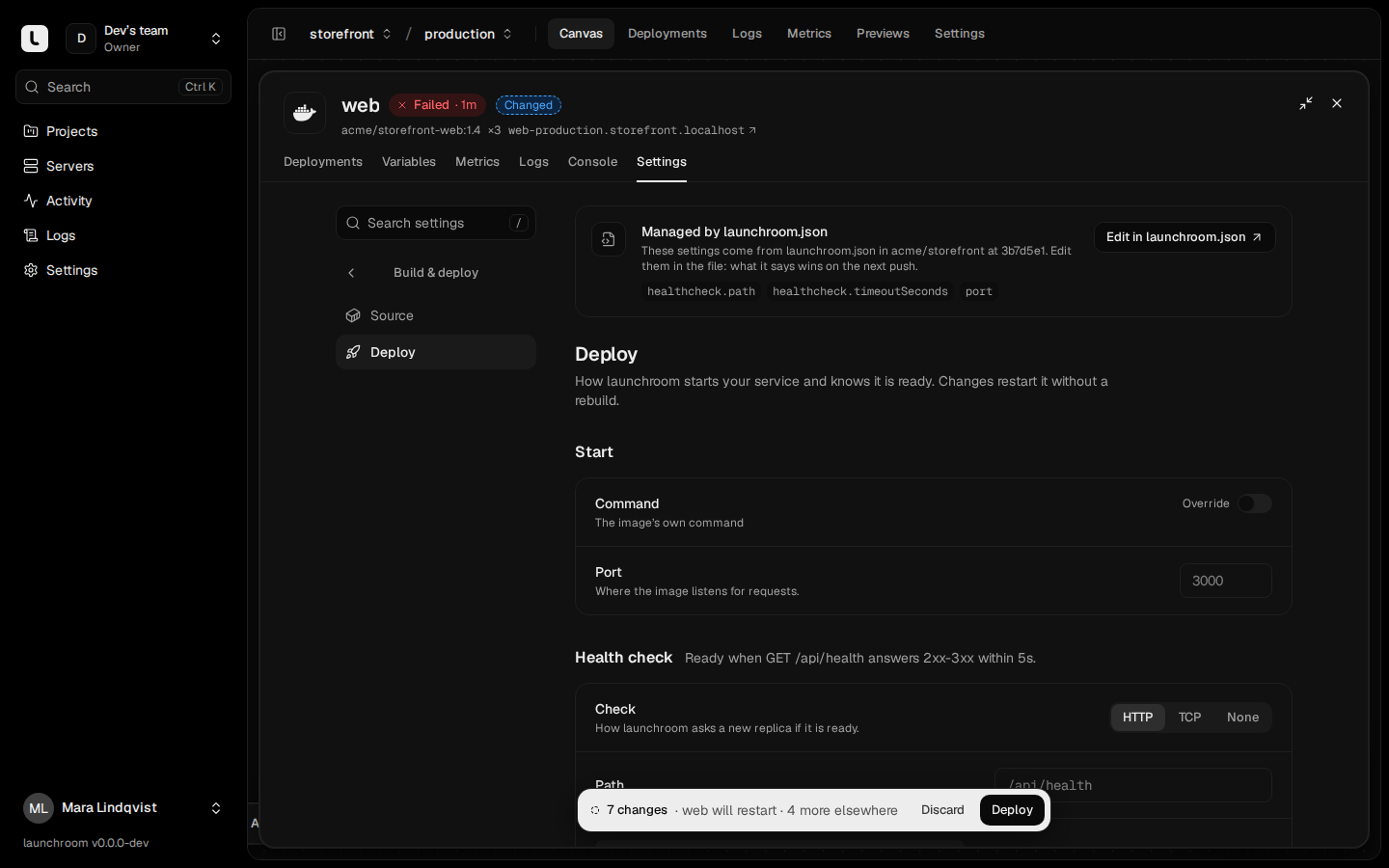
Task: Open Servers in the sidebar
Action: pos(123,166)
